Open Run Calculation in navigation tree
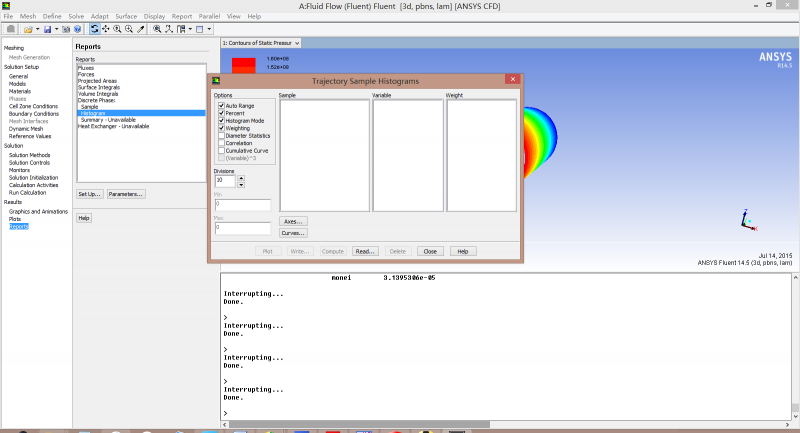 pyautogui.click(x=28, y=193)
